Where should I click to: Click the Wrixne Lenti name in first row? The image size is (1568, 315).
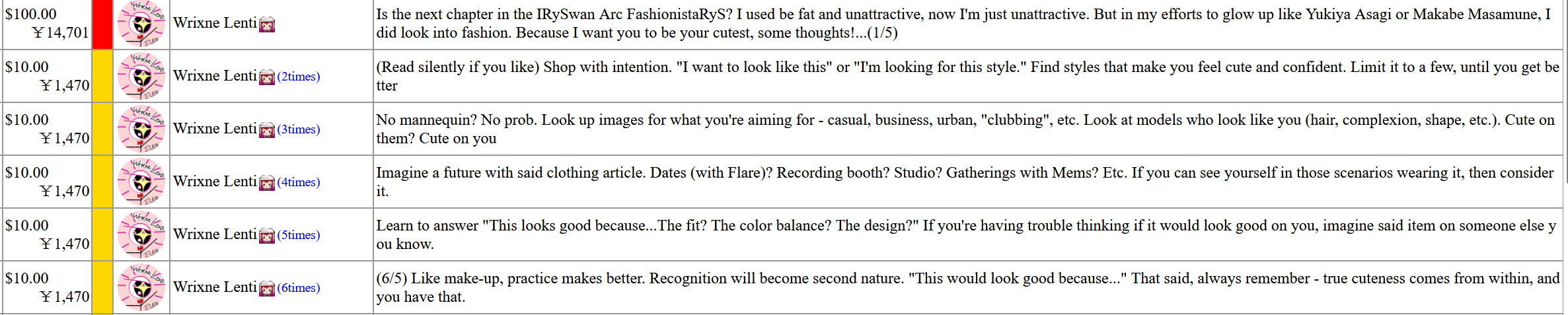coord(215,23)
